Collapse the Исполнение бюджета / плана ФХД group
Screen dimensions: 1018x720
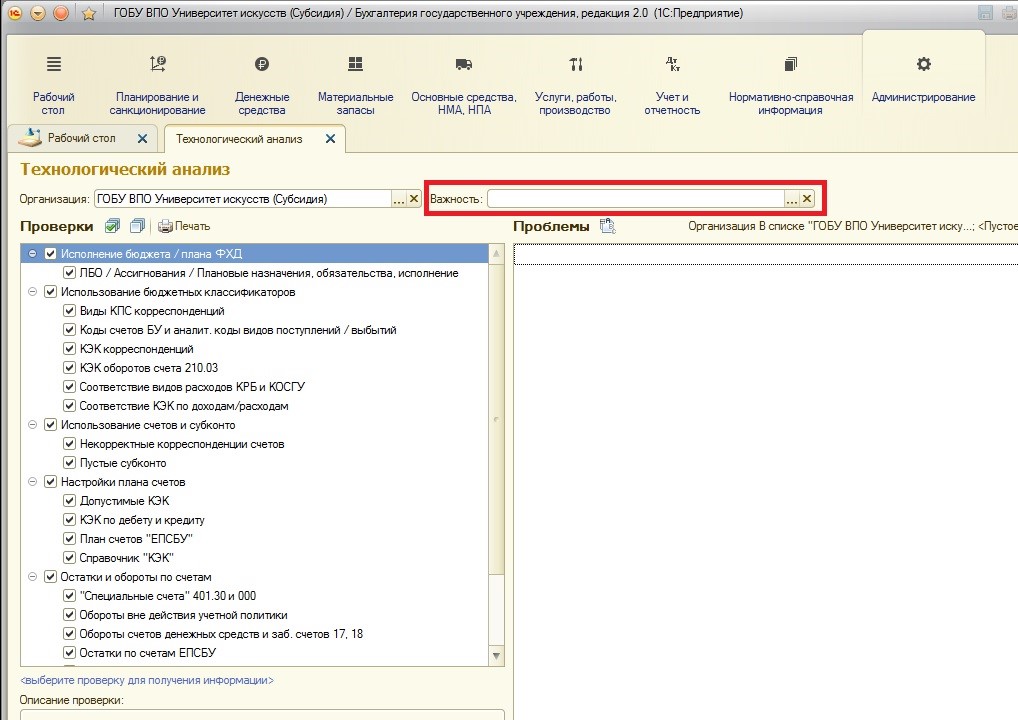(x=33, y=254)
